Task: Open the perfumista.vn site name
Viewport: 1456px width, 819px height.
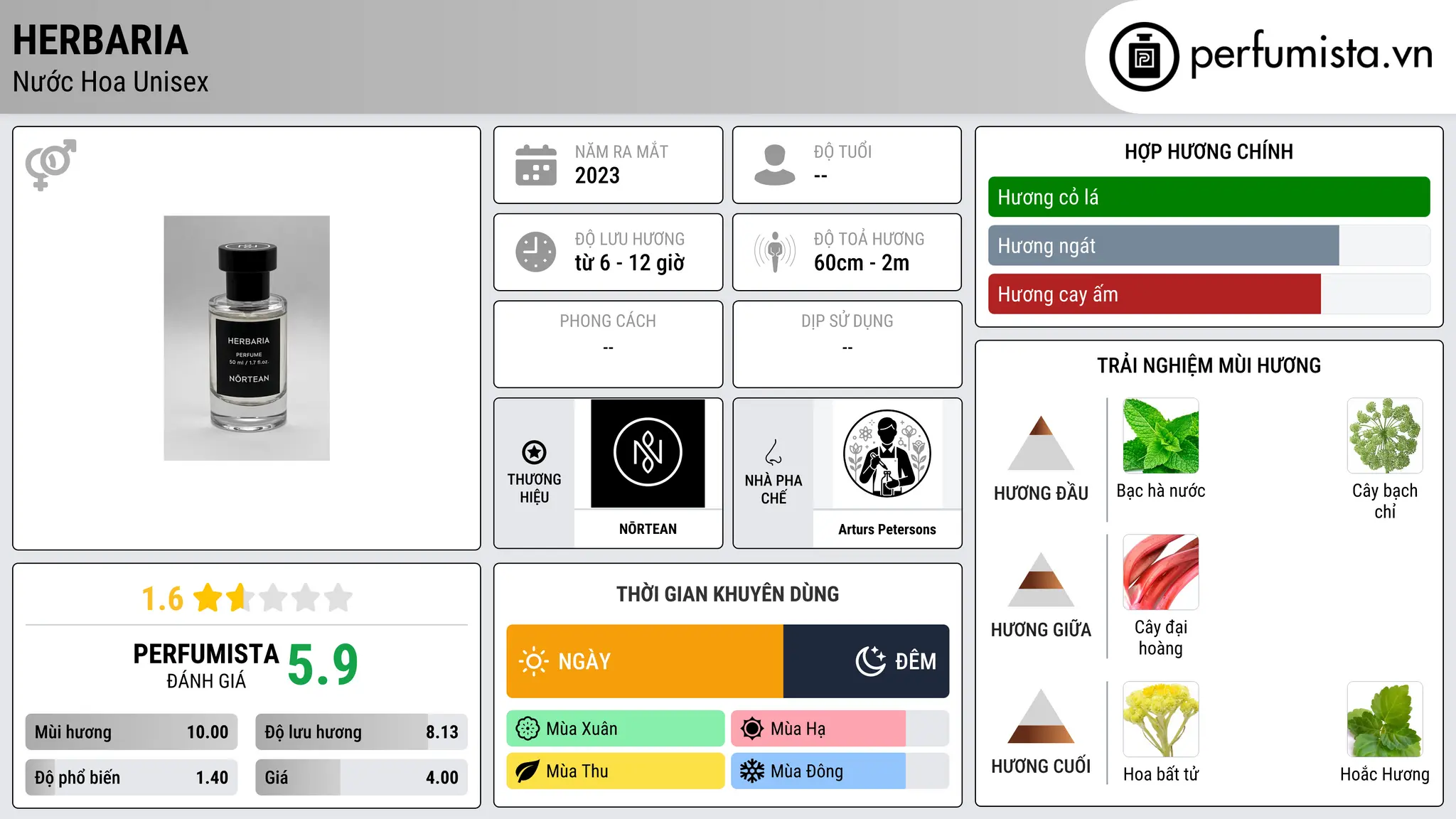Action: pos(1311,53)
